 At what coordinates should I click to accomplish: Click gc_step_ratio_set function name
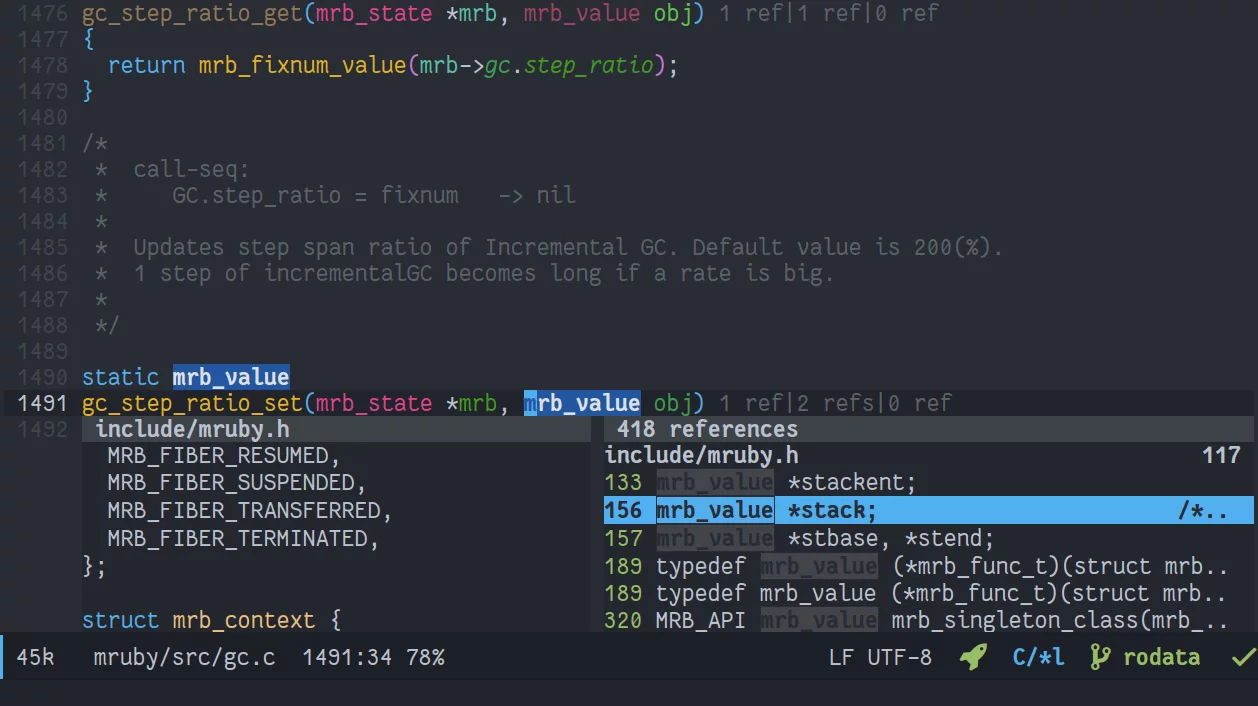tap(192, 403)
